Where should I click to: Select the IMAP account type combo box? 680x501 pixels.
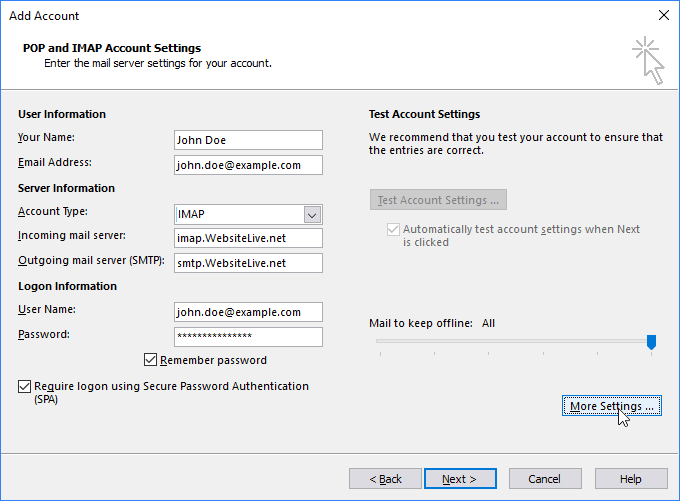pyautogui.click(x=238, y=214)
